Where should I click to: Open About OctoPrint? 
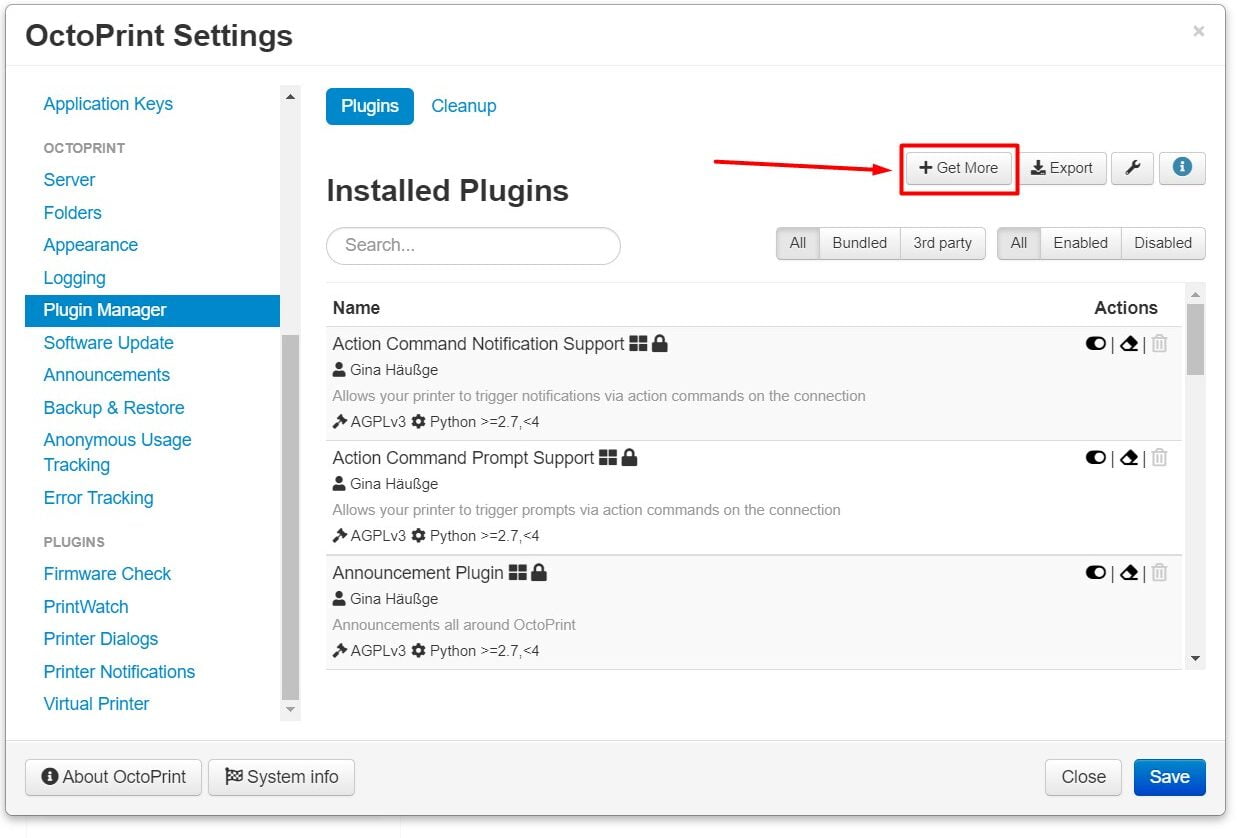[113, 777]
